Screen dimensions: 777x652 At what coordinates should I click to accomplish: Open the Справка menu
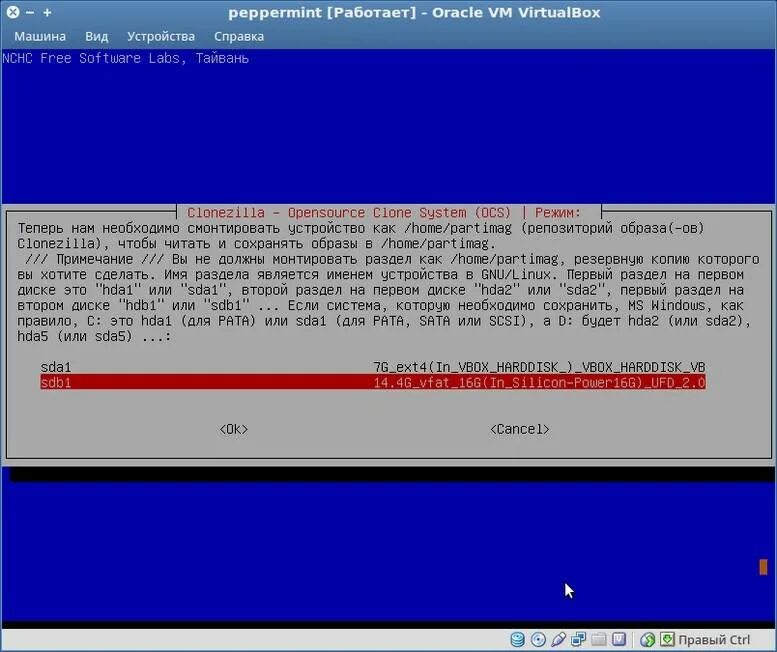pos(239,37)
